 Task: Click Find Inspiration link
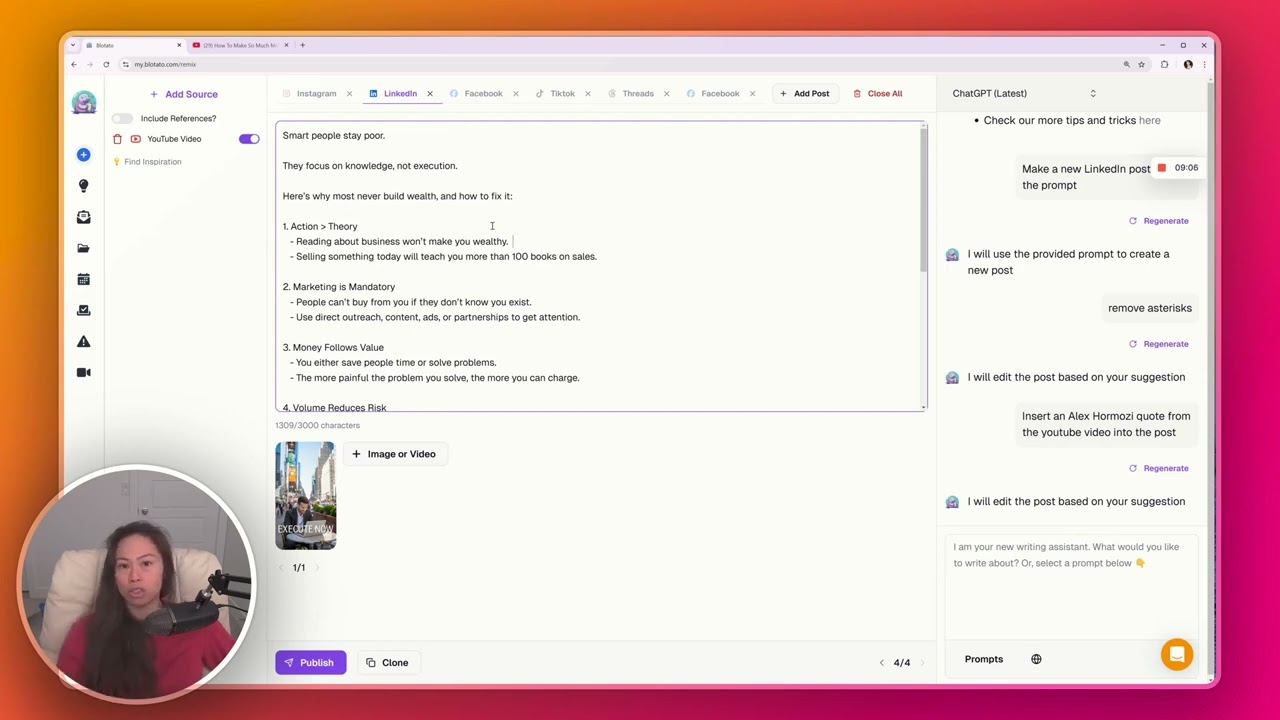147,162
